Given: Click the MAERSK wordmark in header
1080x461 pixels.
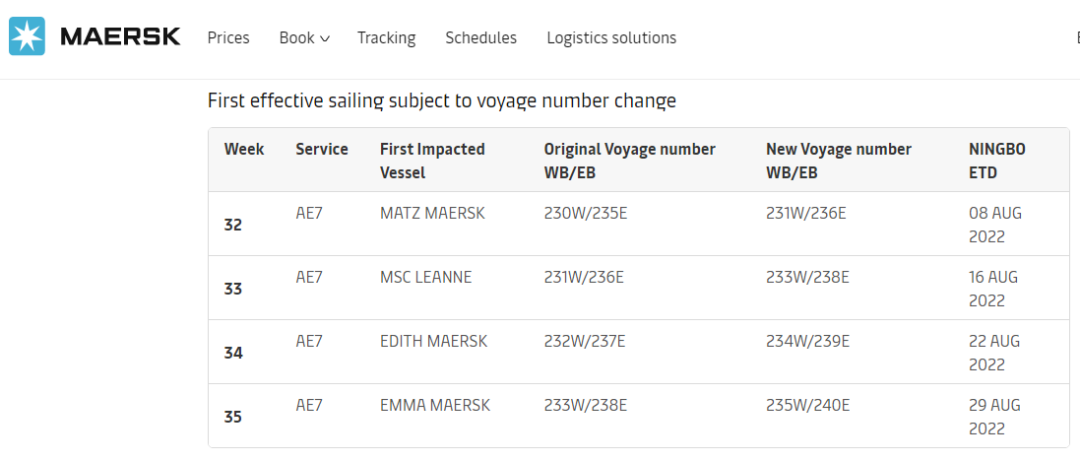Looking at the screenshot, I should (x=120, y=37).
